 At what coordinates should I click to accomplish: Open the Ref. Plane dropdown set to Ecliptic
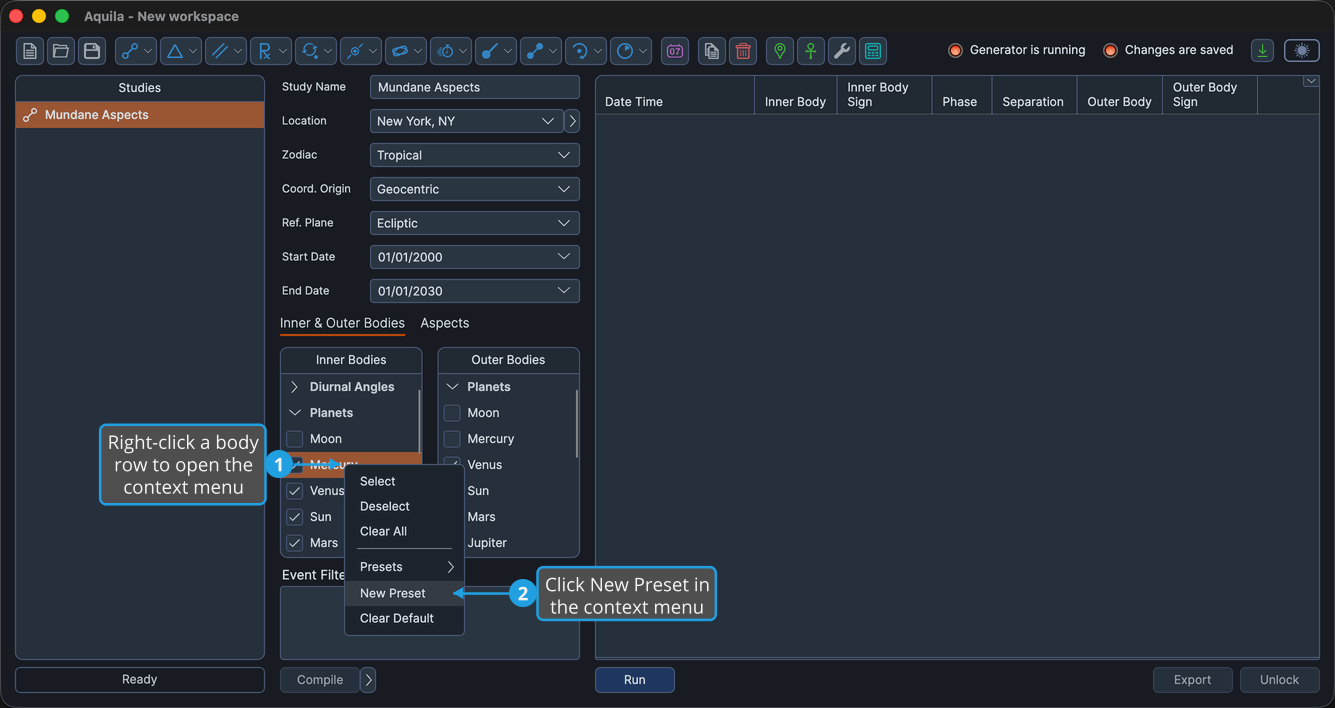click(x=475, y=223)
